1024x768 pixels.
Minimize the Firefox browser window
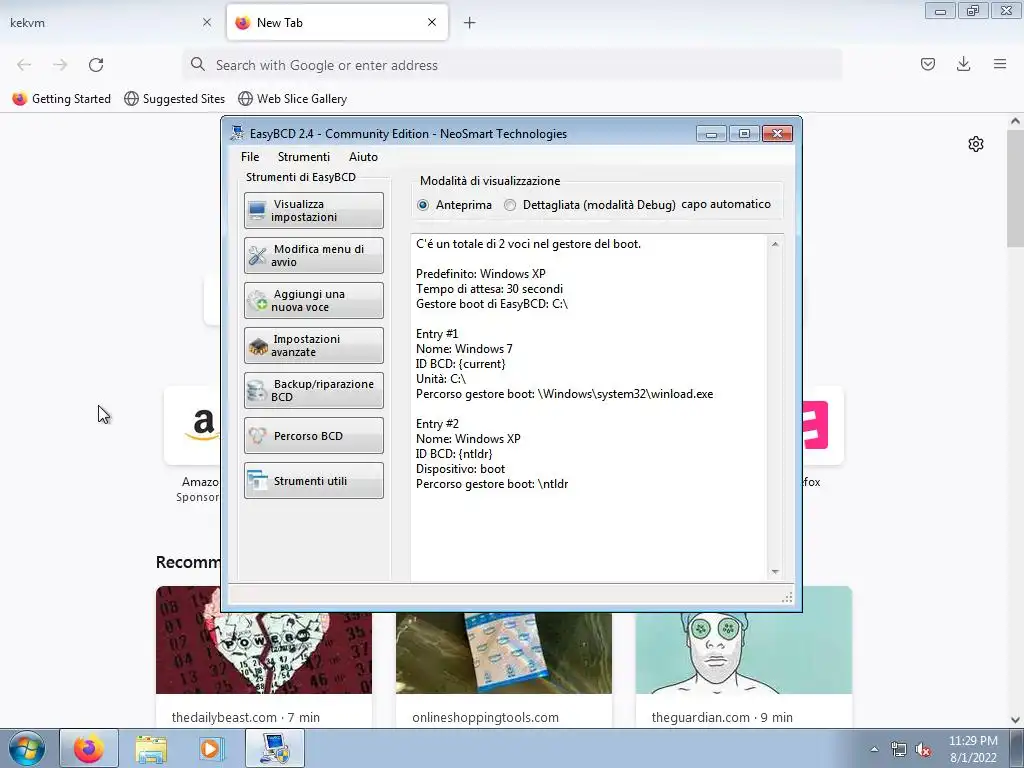click(x=940, y=10)
